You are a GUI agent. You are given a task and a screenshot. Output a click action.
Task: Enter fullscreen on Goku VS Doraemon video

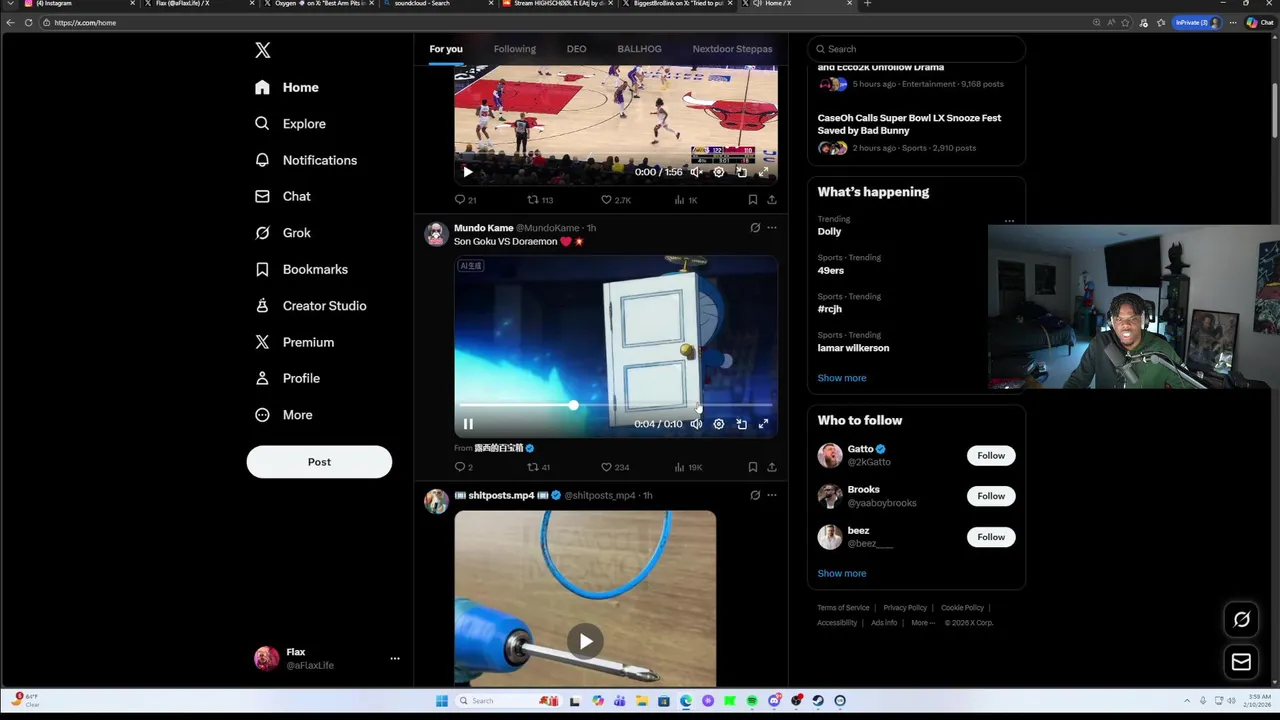(763, 424)
